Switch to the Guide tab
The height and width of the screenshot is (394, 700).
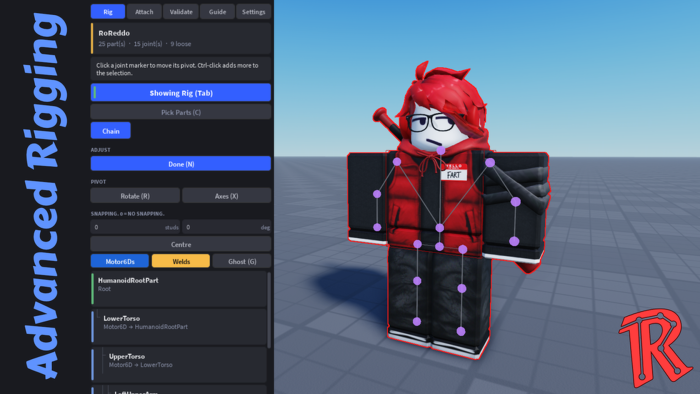(217, 12)
